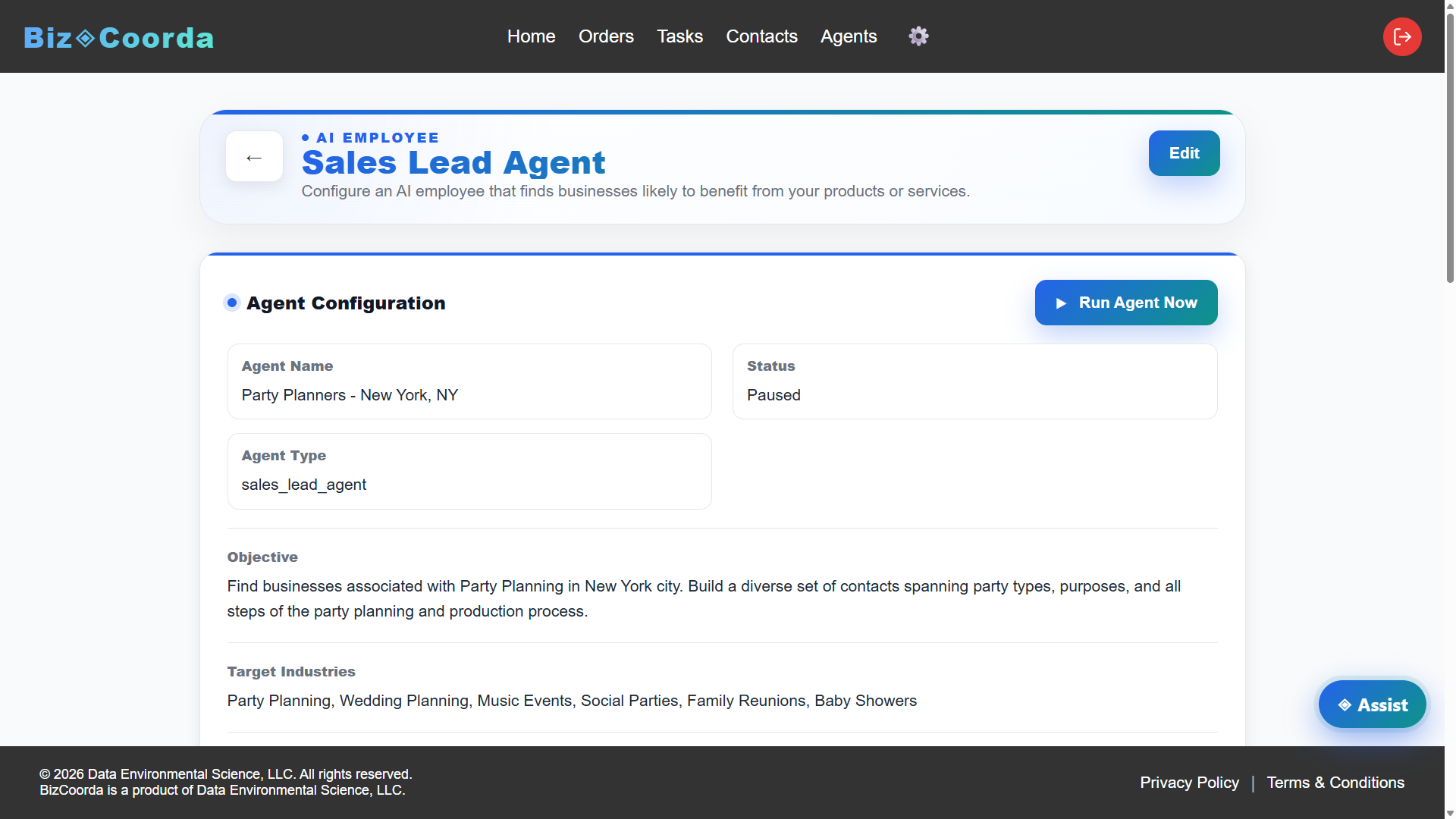Viewport: 1456px width, 819px height.
Task: Click the 'Sales Lead Agent' heading
Action: click(453, 162)
